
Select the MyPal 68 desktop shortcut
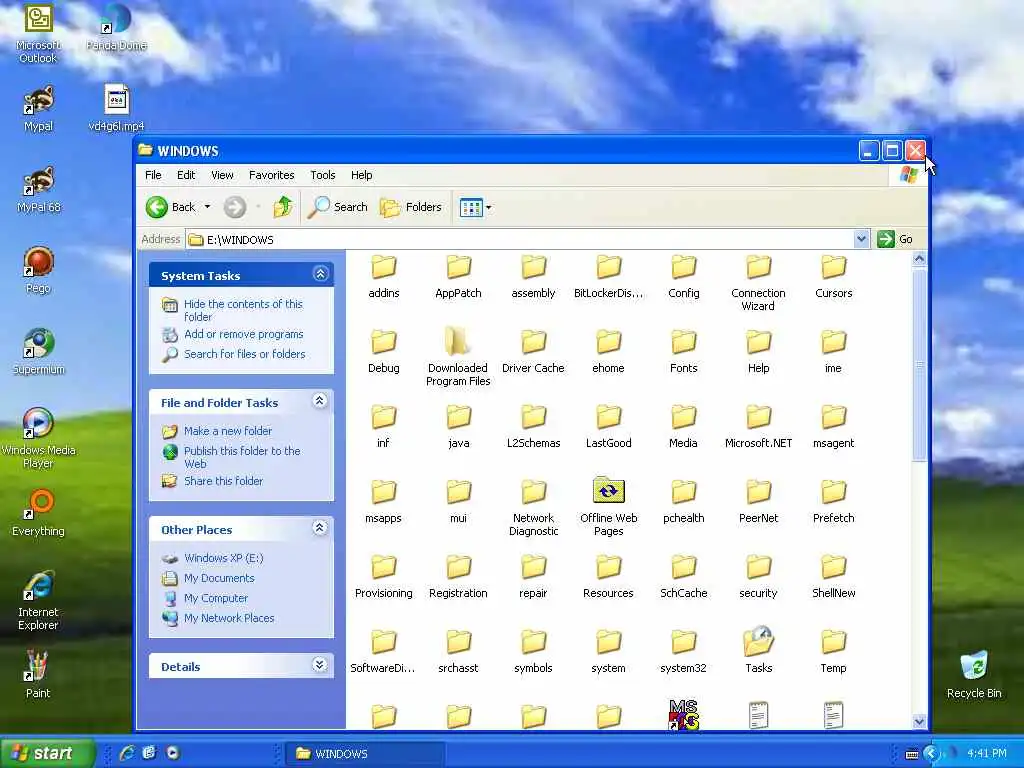tap(39, 189)
